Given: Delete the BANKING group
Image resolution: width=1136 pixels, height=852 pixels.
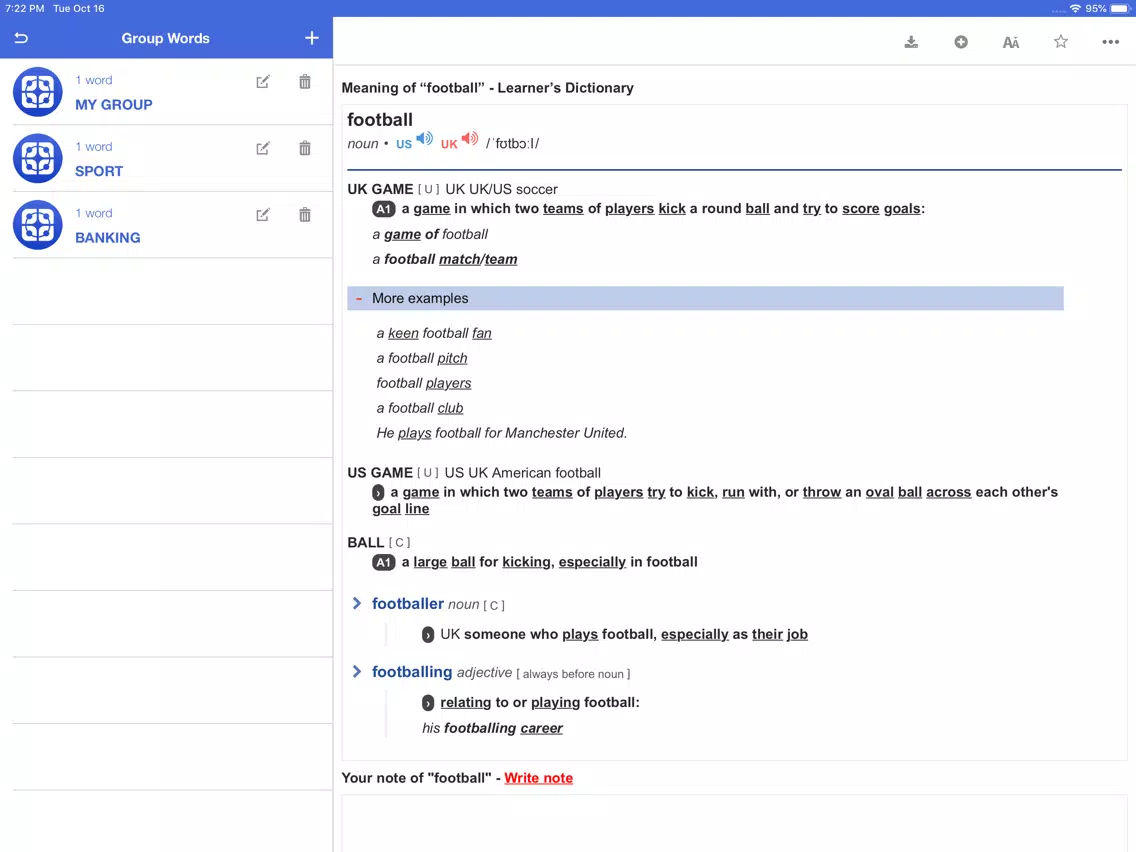Looking at the screenshot, I should (305, 214).
